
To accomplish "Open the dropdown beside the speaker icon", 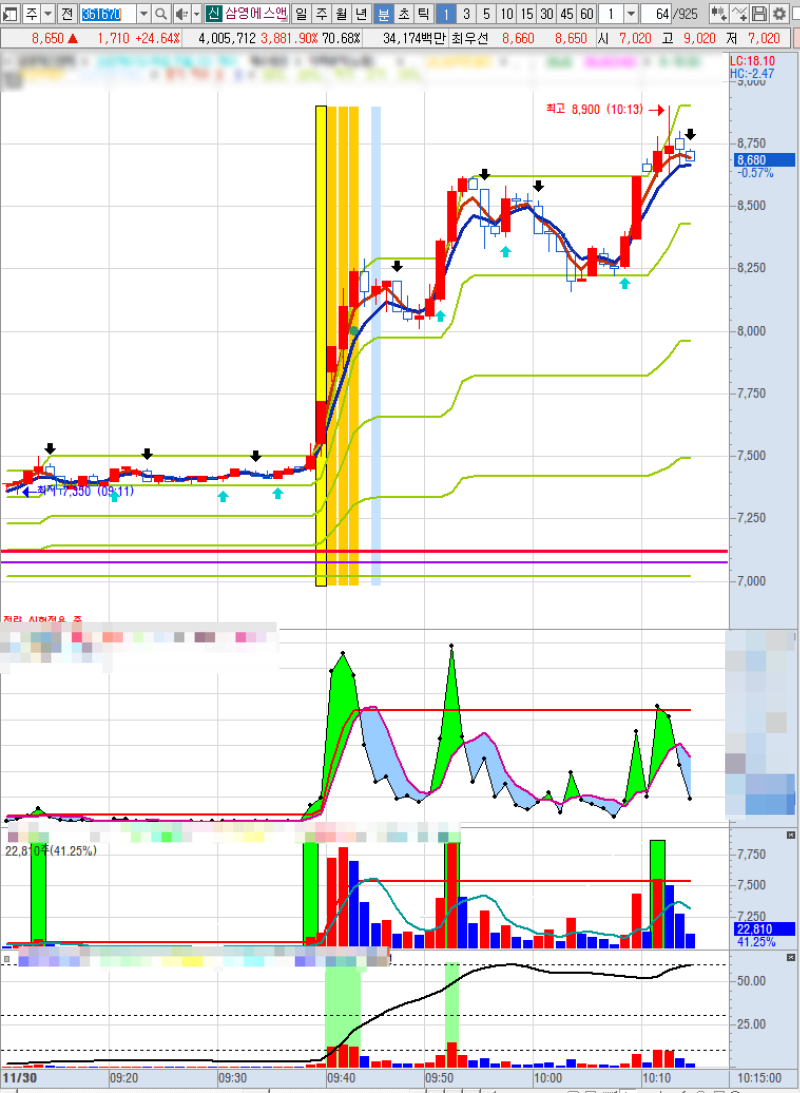I will point(196,13).
